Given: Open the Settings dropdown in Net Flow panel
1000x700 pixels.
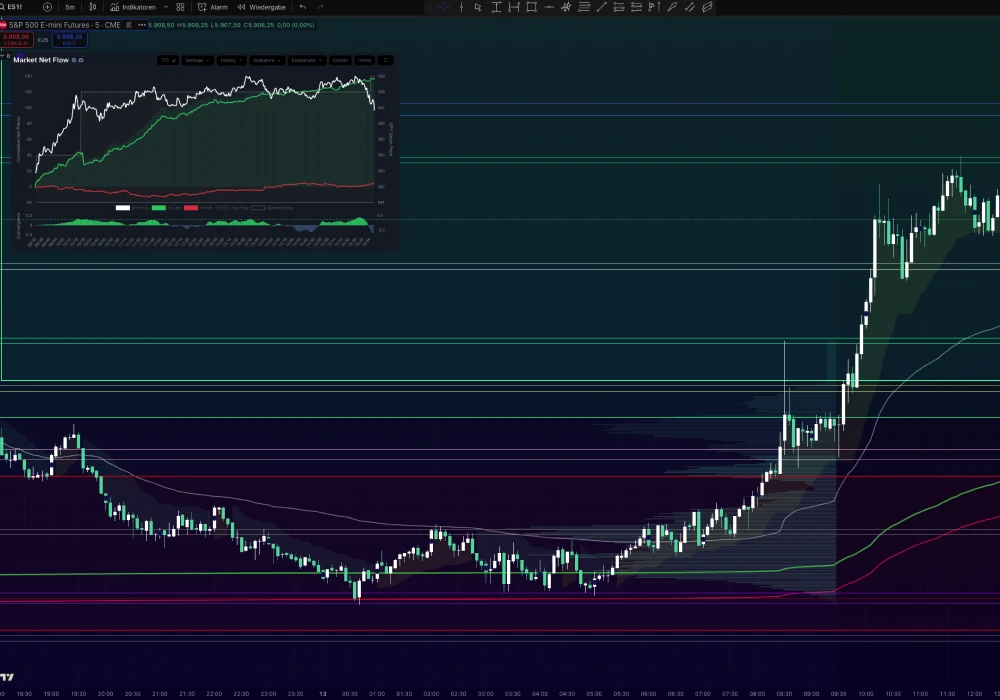Looking at the screenshot, I should pyautogui.click(x=196, y=60).
